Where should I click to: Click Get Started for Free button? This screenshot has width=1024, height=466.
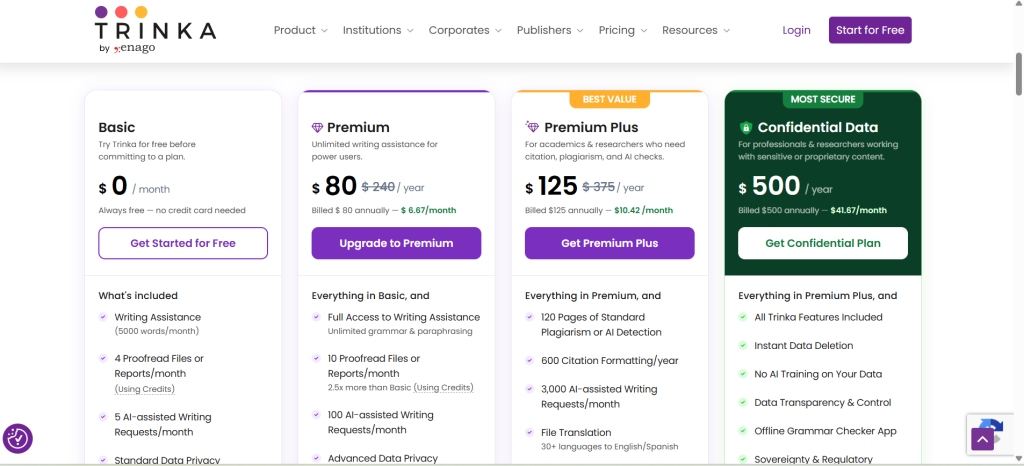(x=183, y=243)
